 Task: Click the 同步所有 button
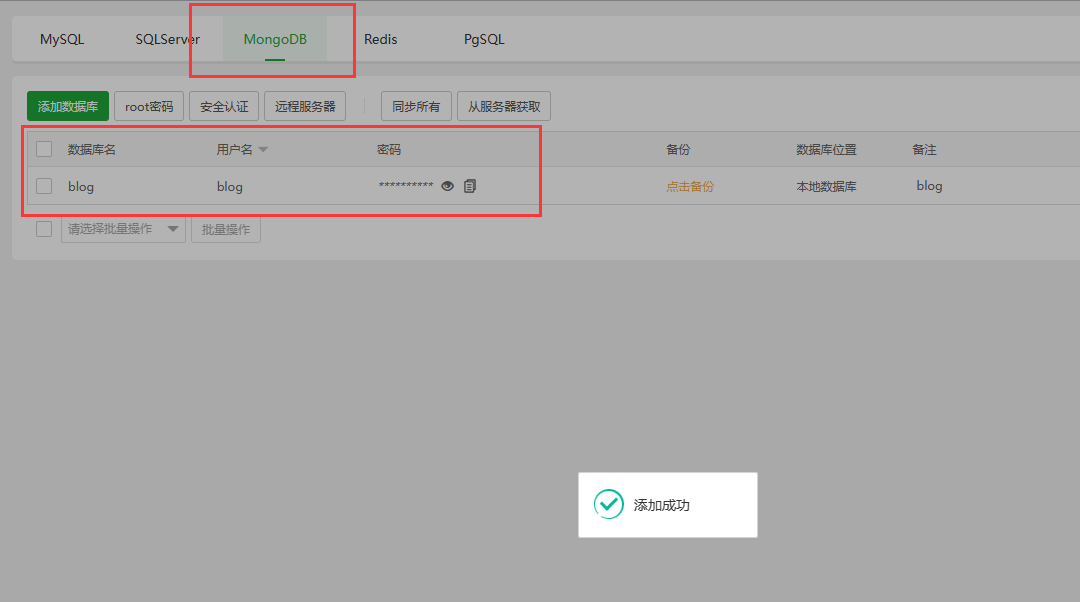[x=416, y=106]
